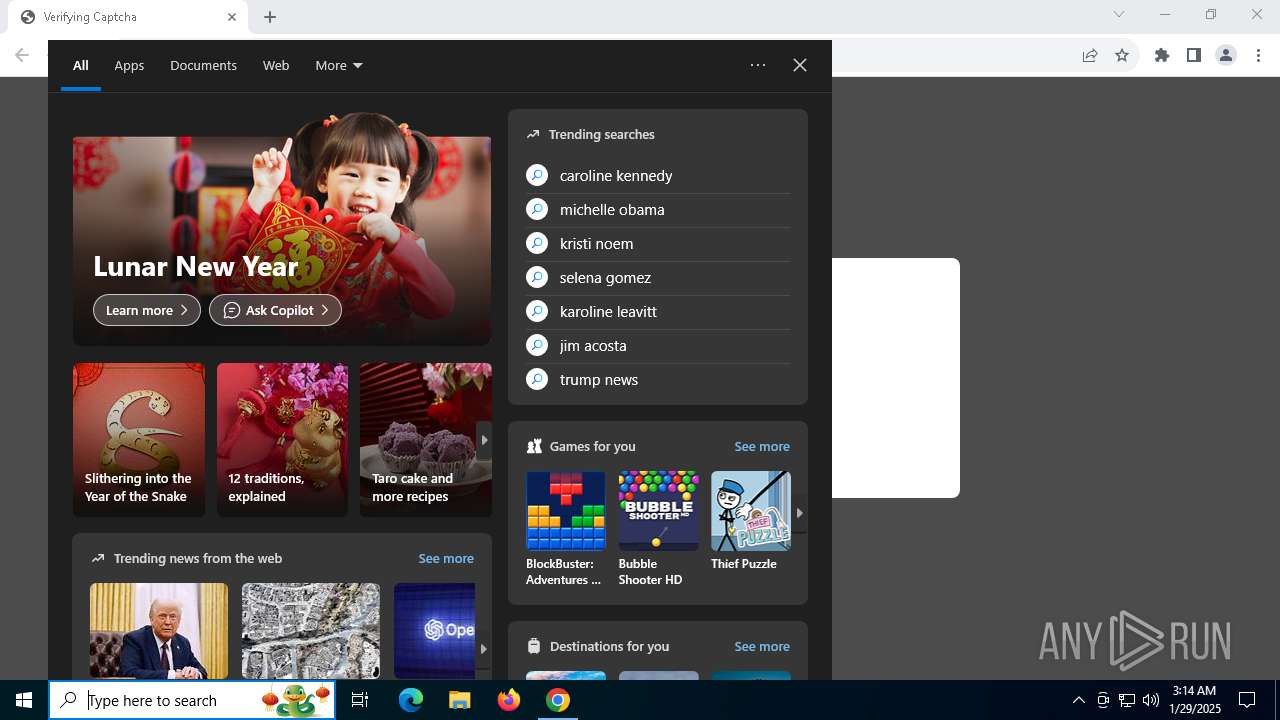Switch to the Documents search tab
Image resolution: width=1280 pixels, height=720 pixels.
coord(203,65)
